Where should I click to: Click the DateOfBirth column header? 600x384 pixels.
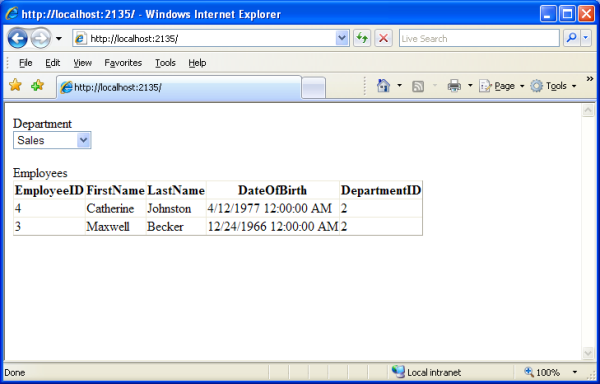272,190
